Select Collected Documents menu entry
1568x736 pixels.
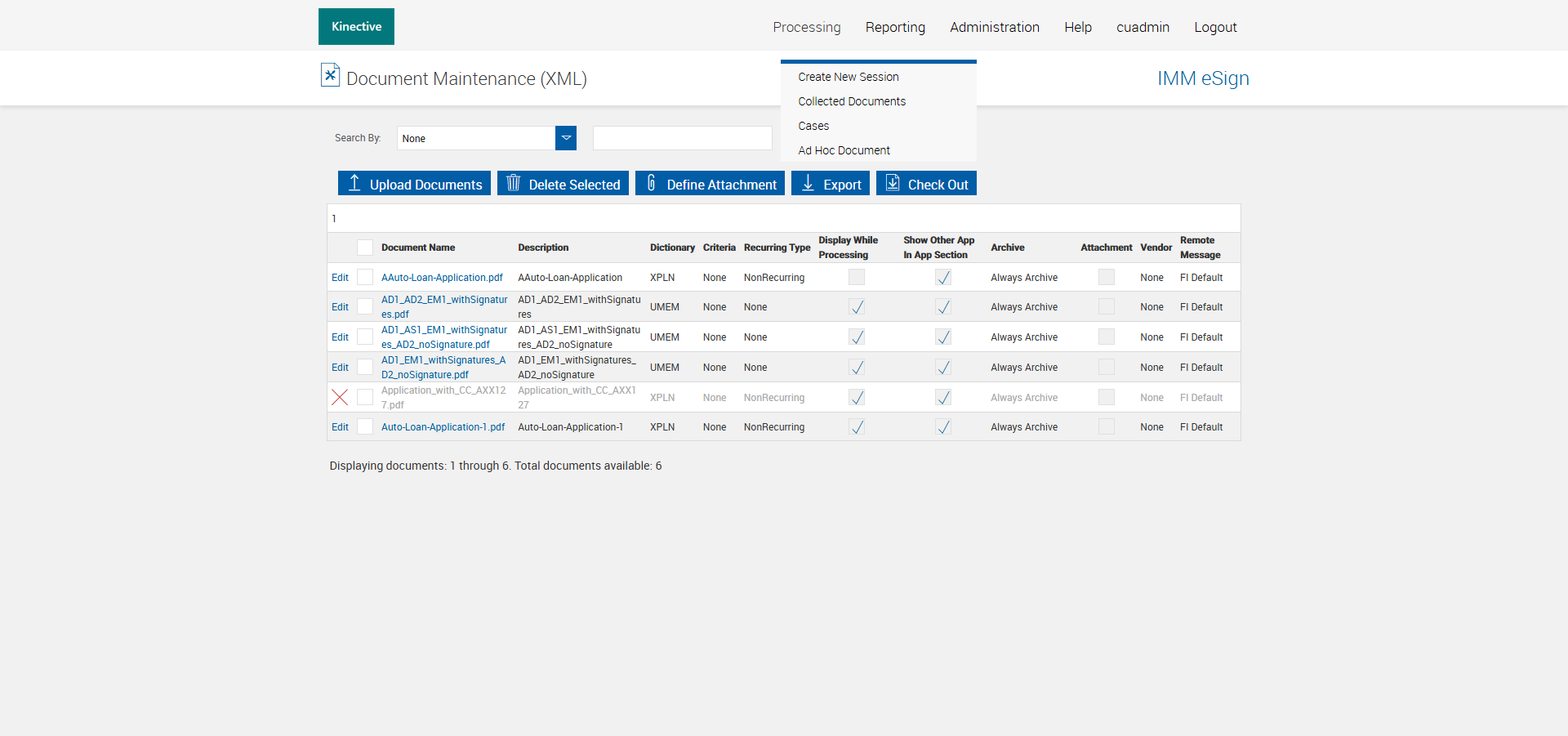[x=851, y=101]
